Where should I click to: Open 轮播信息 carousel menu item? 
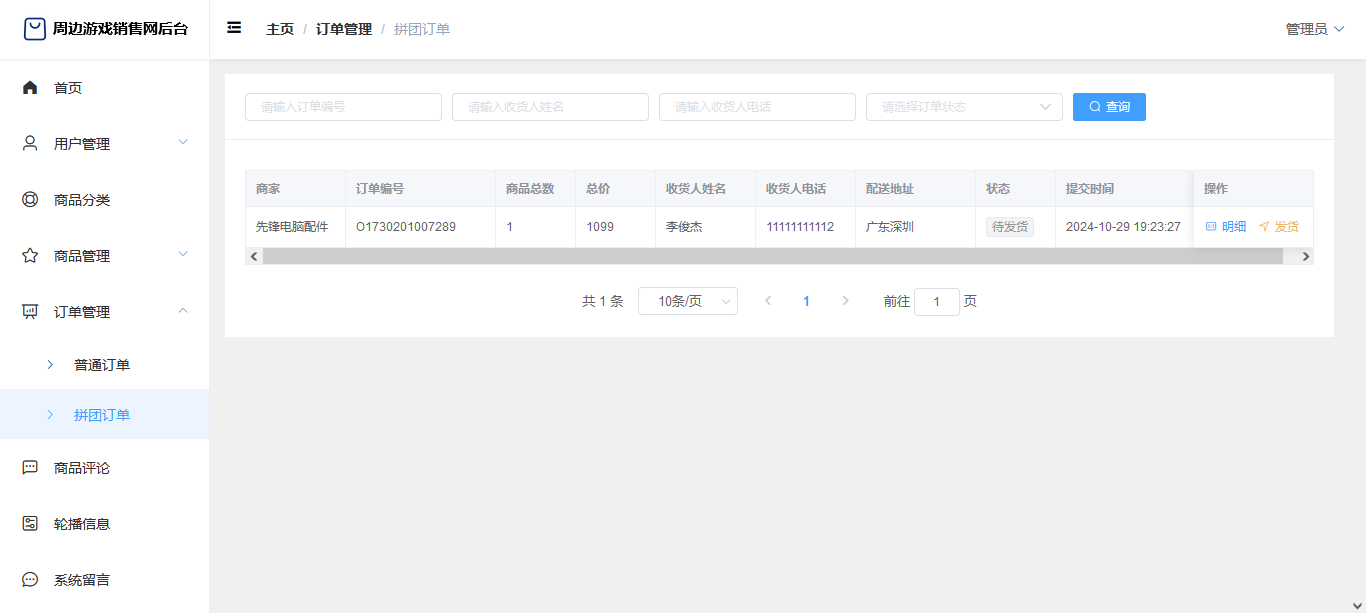[x=82, y=524]
